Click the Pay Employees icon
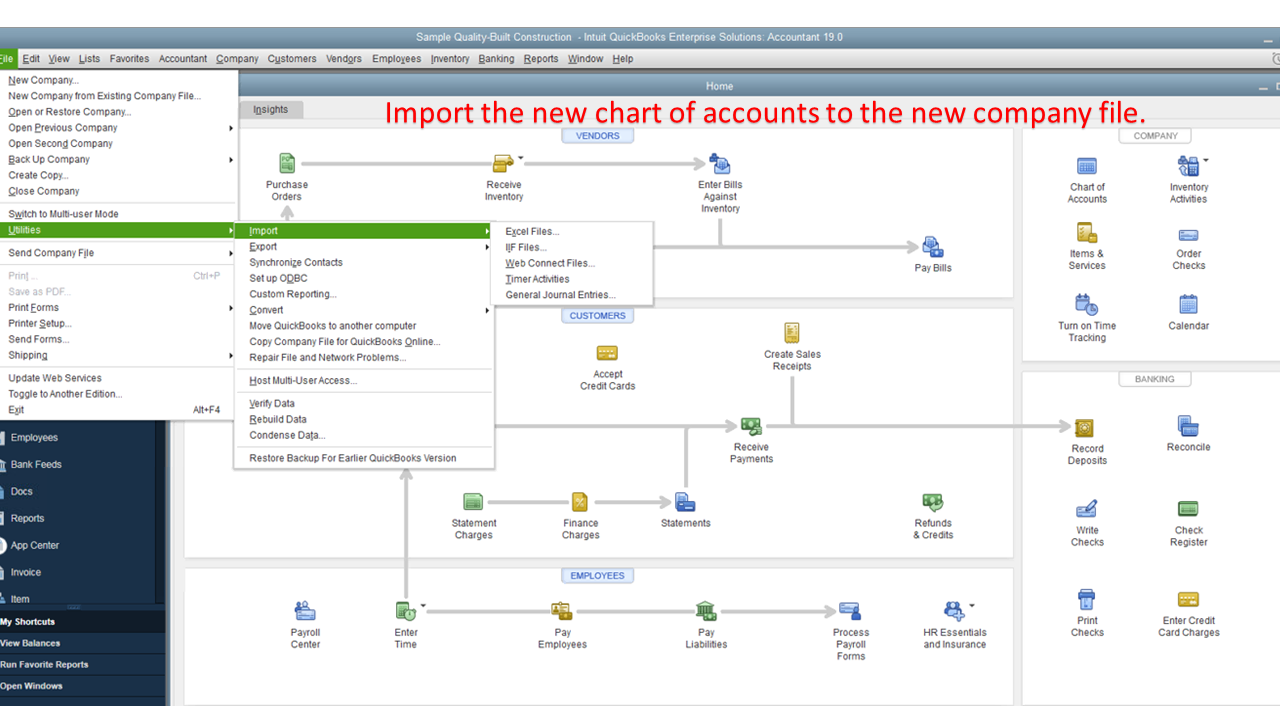This screenshot has width=1280, height=720. pyautogui.click(x=562, y=611)
